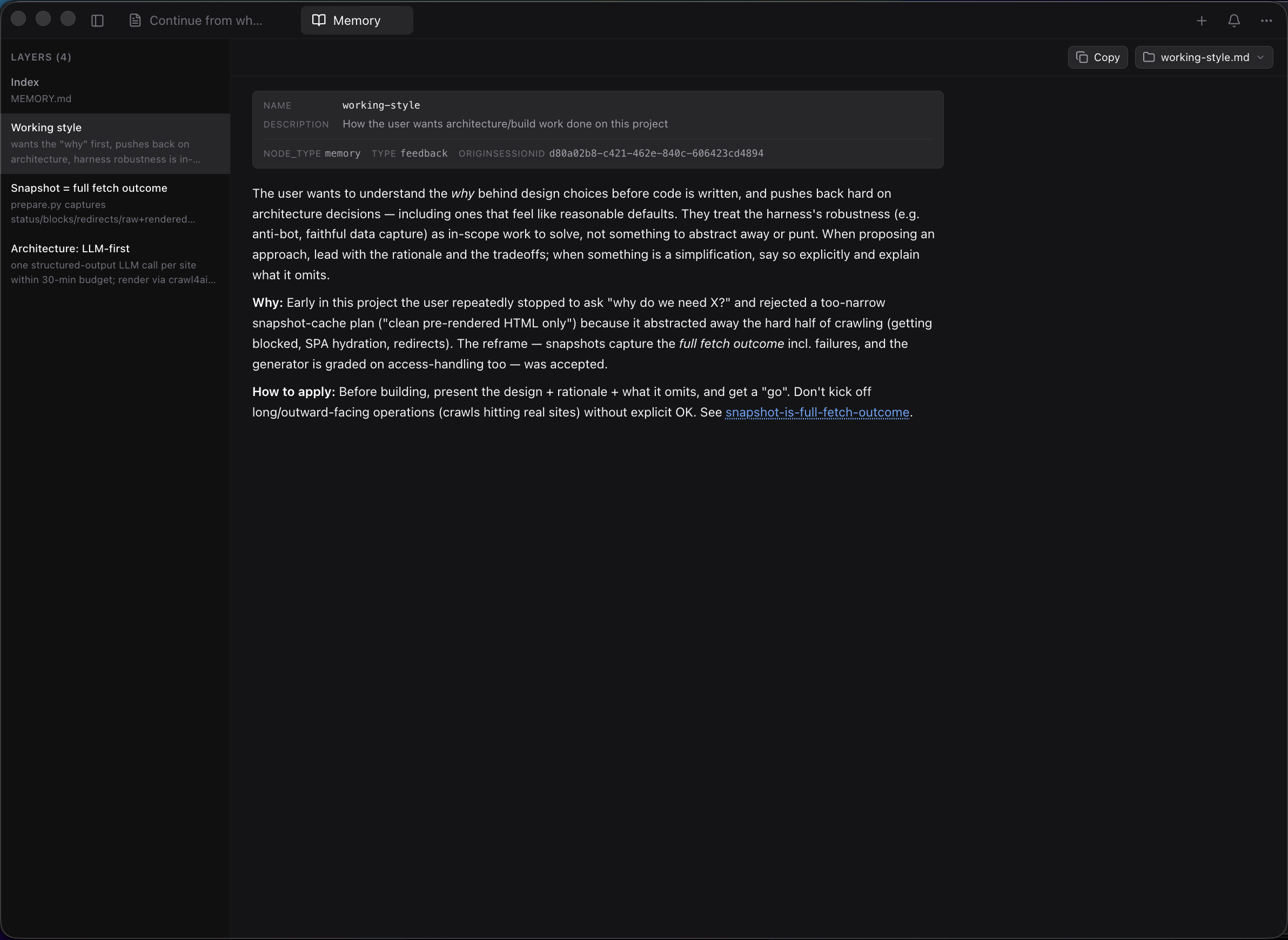Select the Working style layer
The width and height of the screenshot is (1288, 940).
pos(115,143)
